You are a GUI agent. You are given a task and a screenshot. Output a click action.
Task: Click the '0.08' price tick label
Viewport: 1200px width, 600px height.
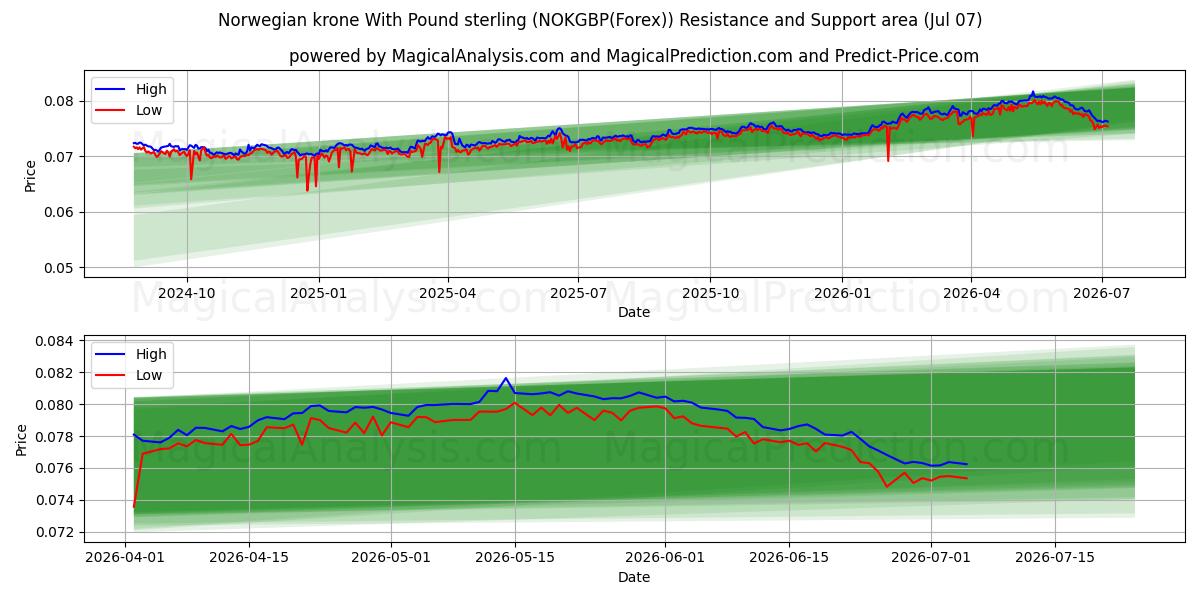[x=61, y=101]
